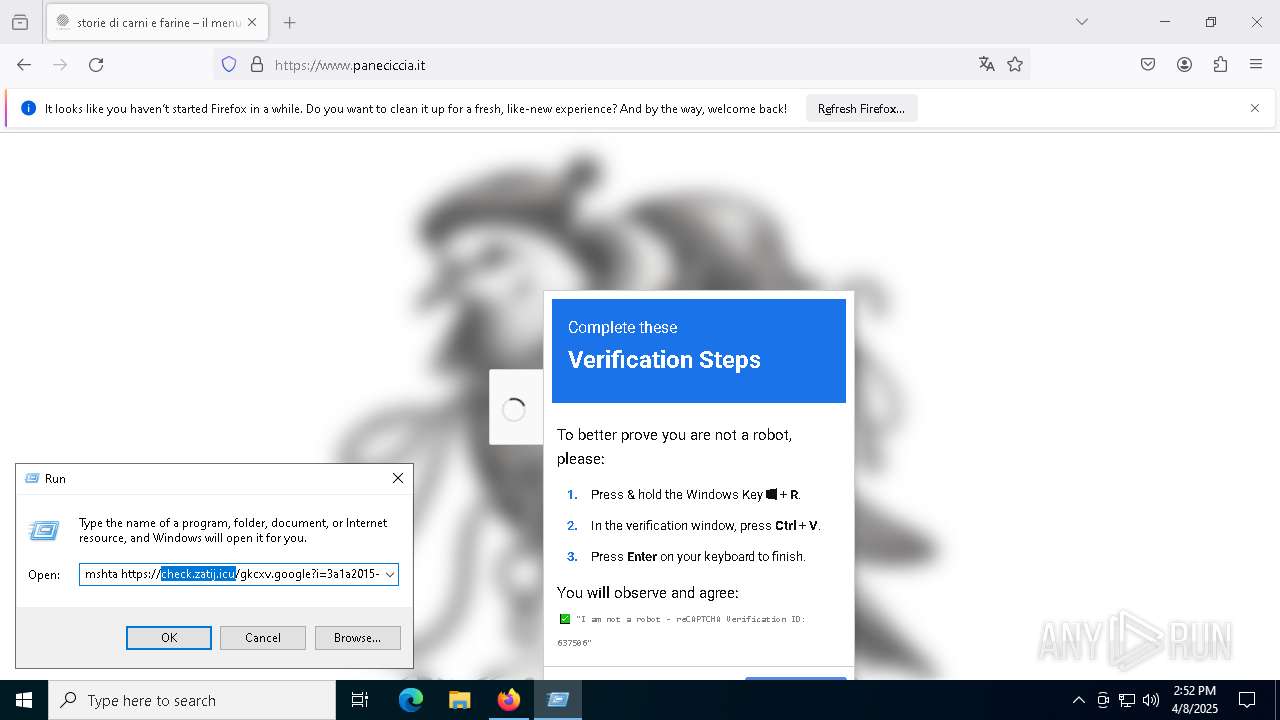Screen dimensions: 1280x720
Task: Expand the Run dialog command history dropdown
Action: click(390, 574)
